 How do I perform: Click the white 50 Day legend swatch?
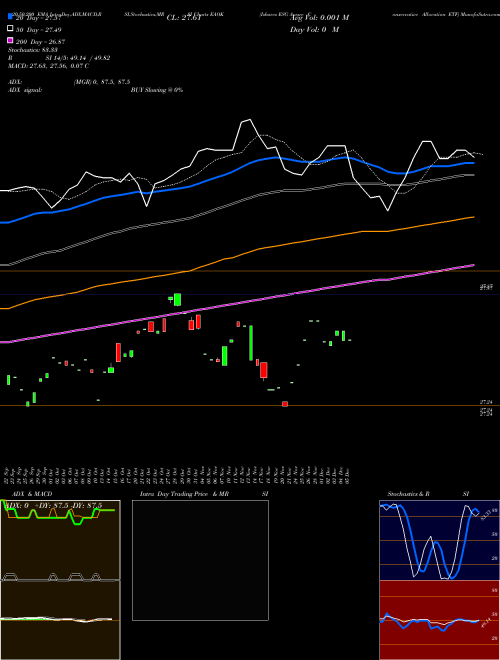pyautogui.click(x=10, y=29)
